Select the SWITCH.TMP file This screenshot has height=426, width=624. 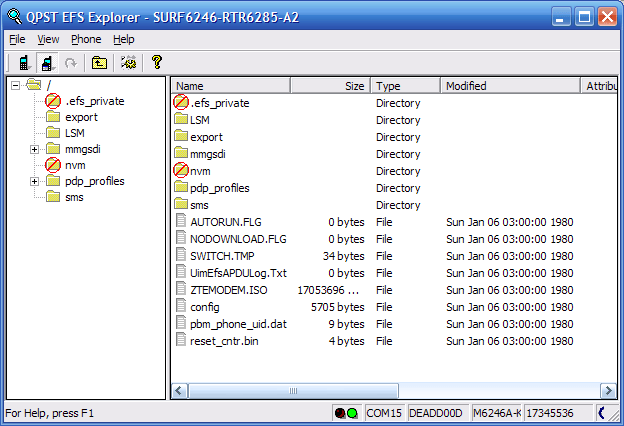222,256
